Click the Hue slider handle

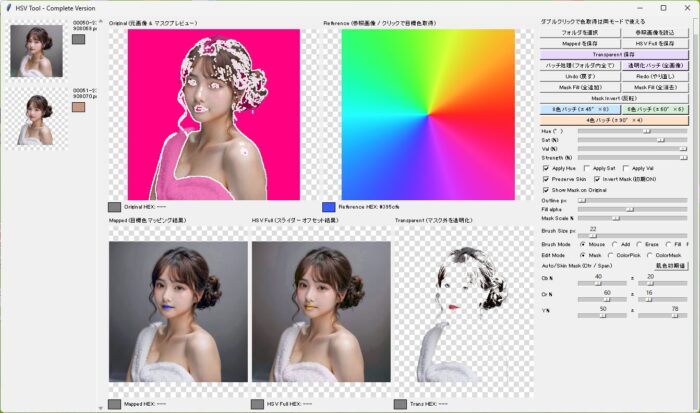tap(646, 131)
